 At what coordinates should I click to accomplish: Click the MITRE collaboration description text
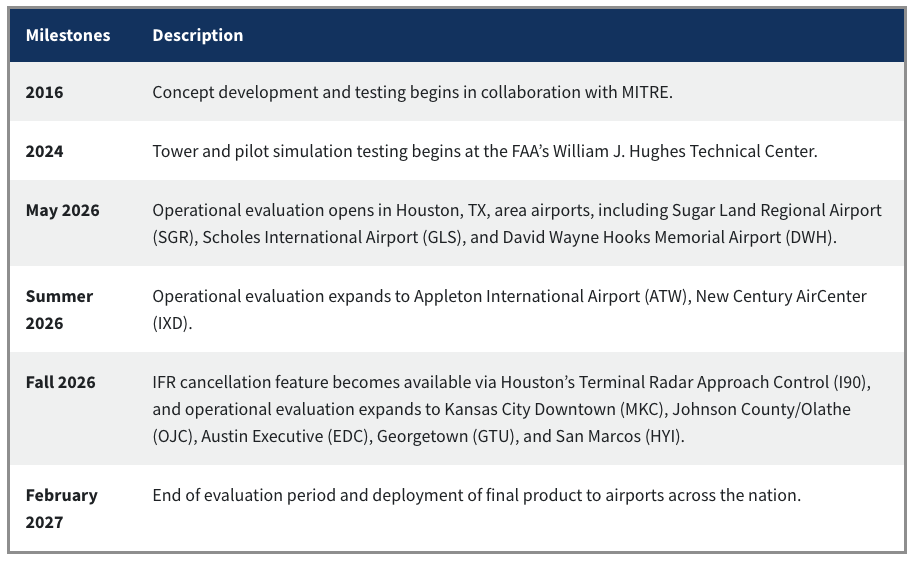tap(412, 92)
